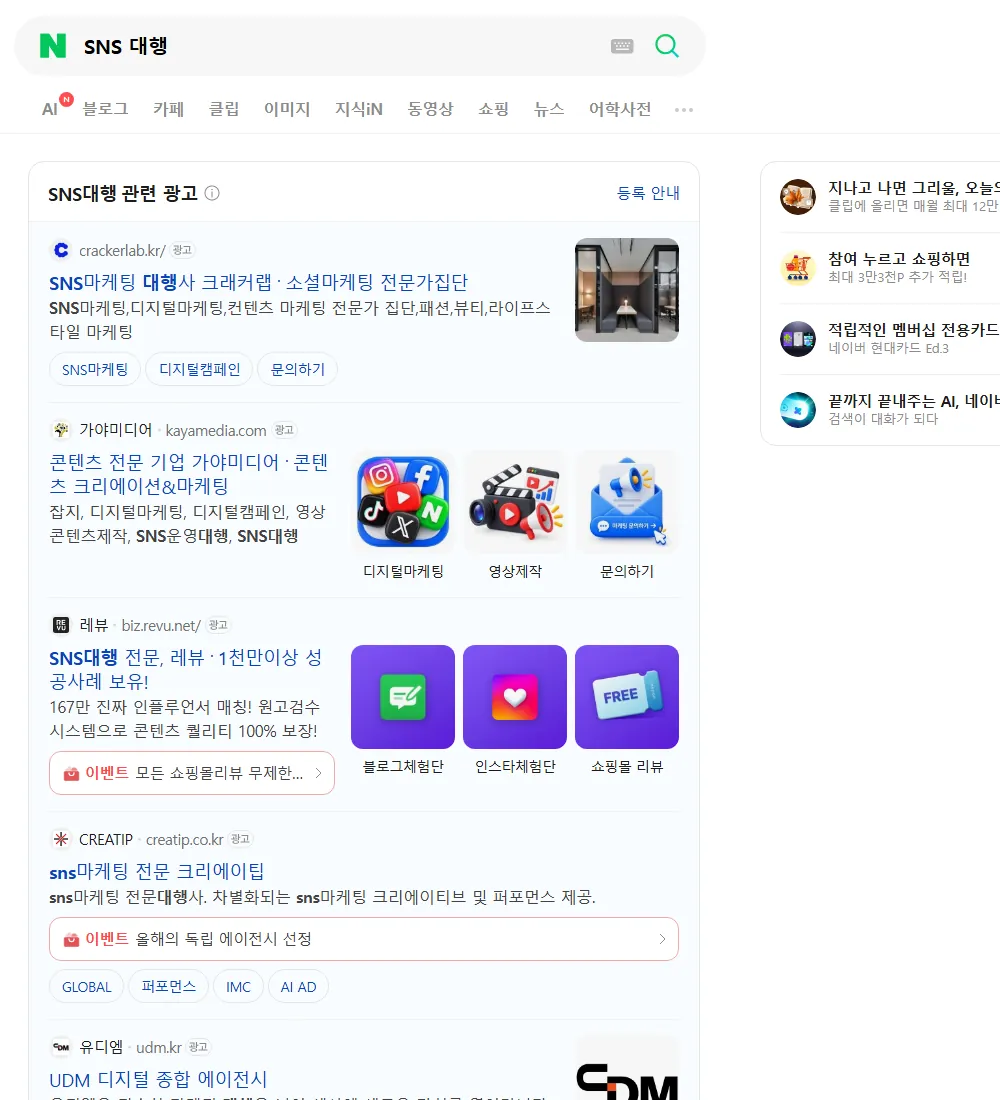The width and height of the screenshot is (1000, 1100).
Task: Open 최대 3만3천P 추가 적립! promo text
Action: 898,277
